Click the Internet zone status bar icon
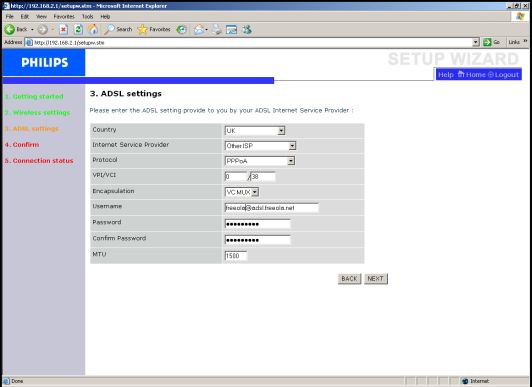 point(466,381)
